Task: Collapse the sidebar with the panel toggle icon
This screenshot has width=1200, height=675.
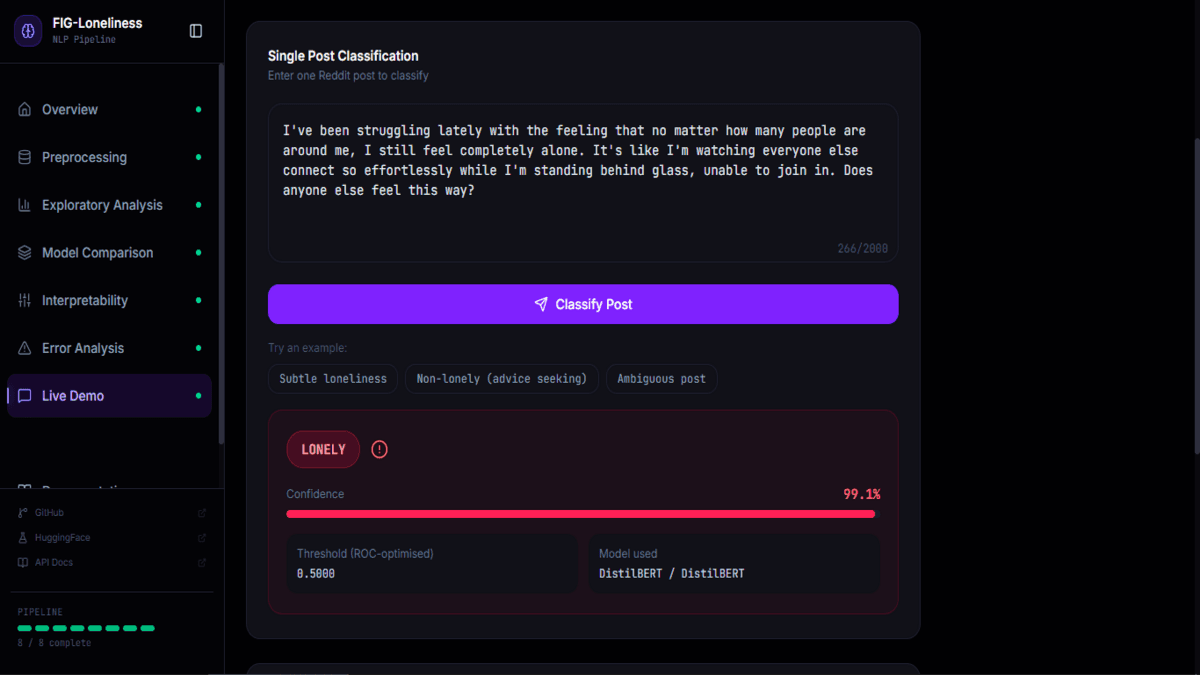Action: (196, 31)
